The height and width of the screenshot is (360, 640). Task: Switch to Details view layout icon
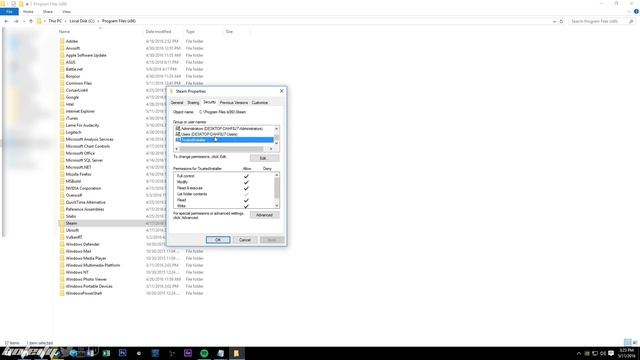coord(627,342)
